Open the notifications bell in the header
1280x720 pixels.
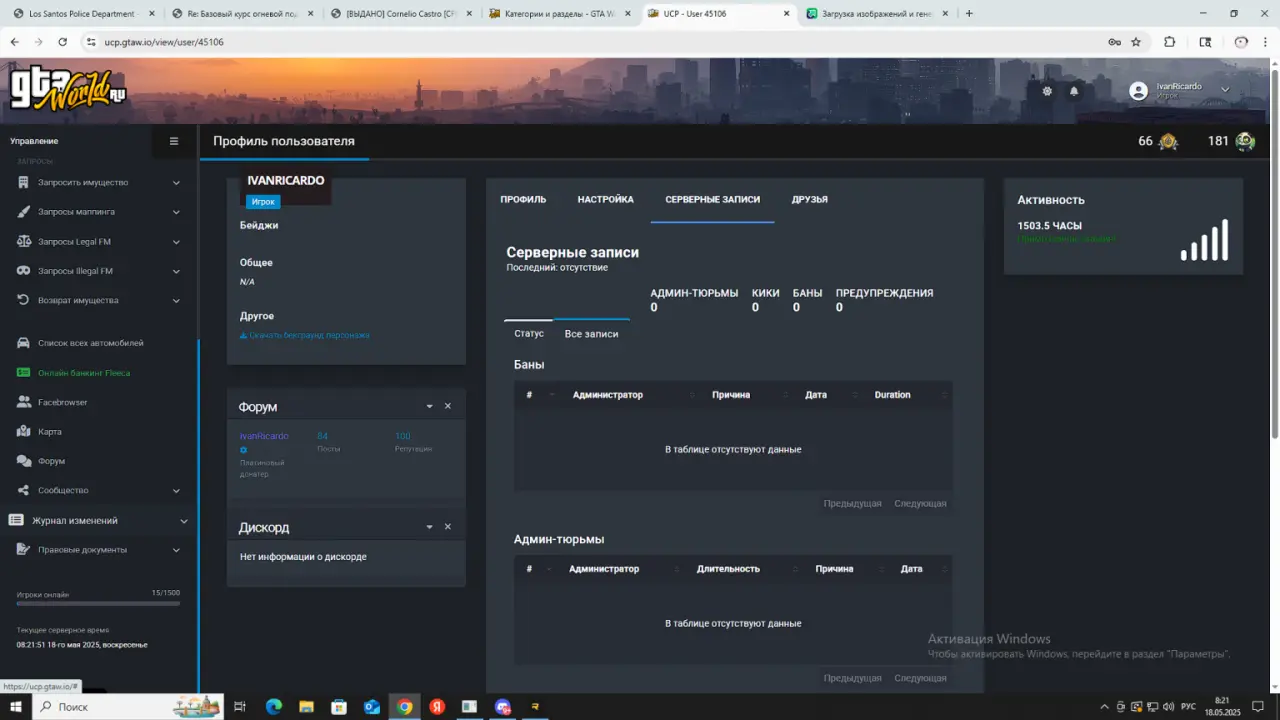coord(1074,91)
